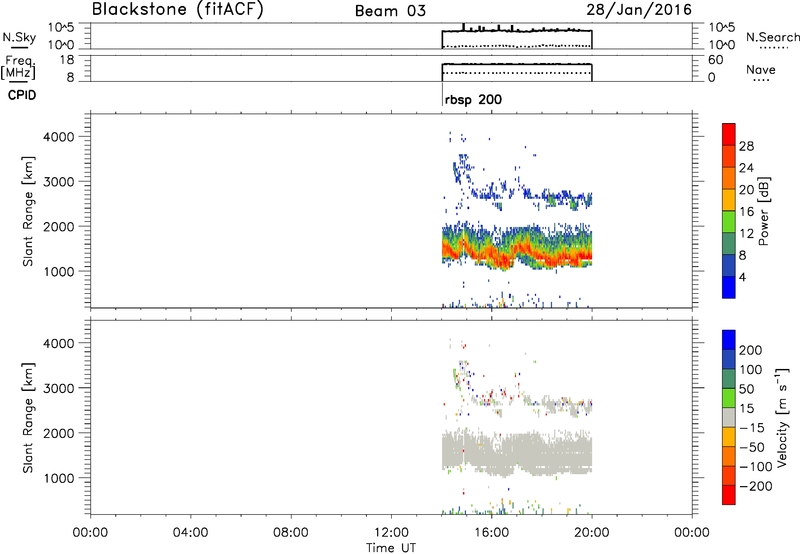800x554 pixels.
Task: Click the 4 tick on power colorbar
Action: tap(742, 277)
